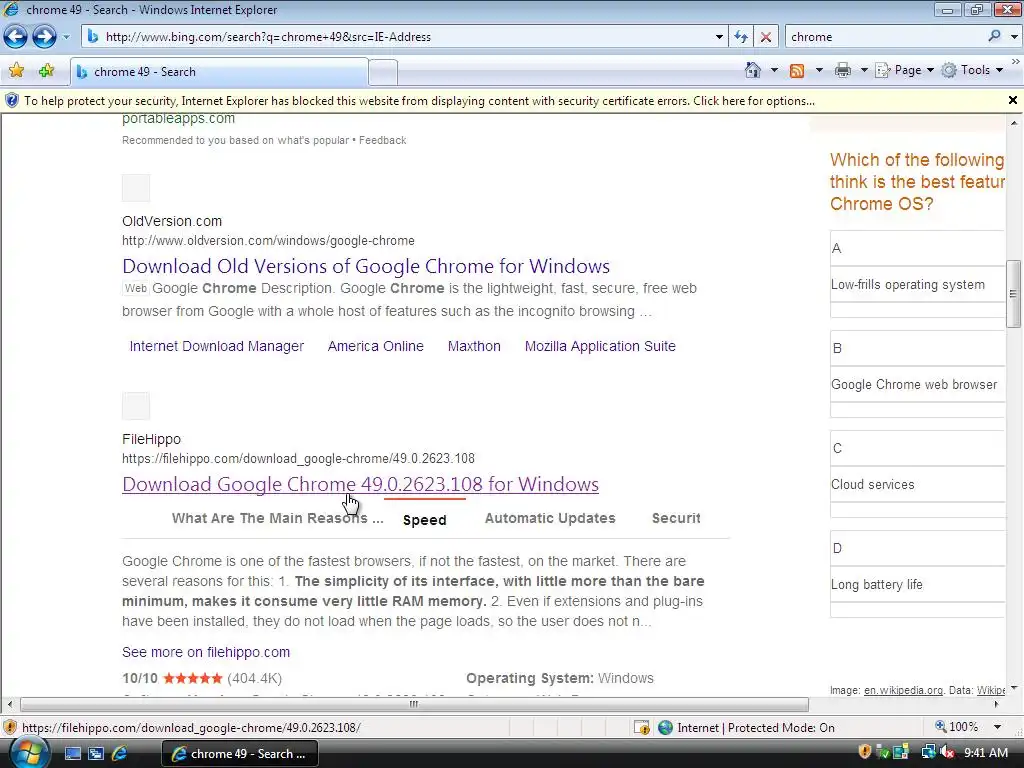1024x768 pixels.
Task: Open the America Online link
Action: coord(376,346)
